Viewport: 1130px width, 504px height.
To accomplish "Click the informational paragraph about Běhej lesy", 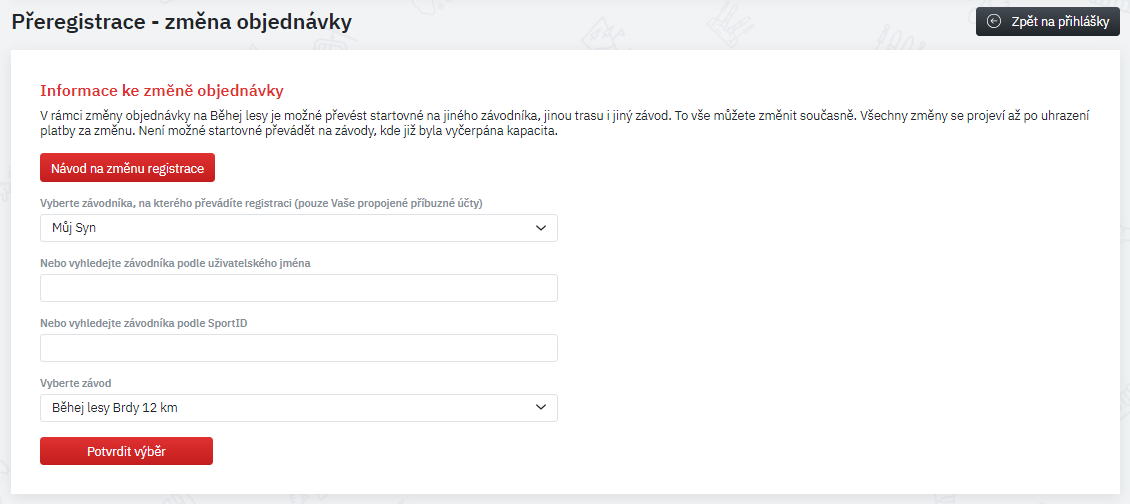I will (x=564, y=123).
